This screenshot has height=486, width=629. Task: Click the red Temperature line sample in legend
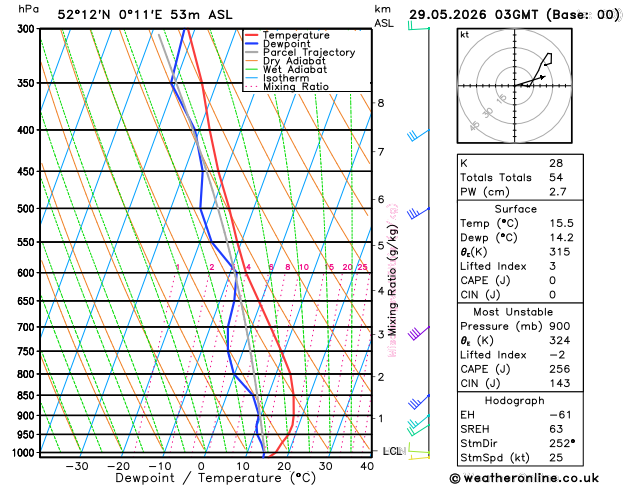[x=252, y=35]
